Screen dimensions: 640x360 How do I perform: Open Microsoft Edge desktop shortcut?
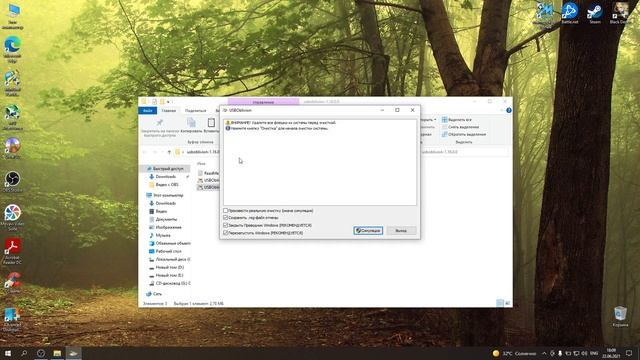click(x=13, y=49)
